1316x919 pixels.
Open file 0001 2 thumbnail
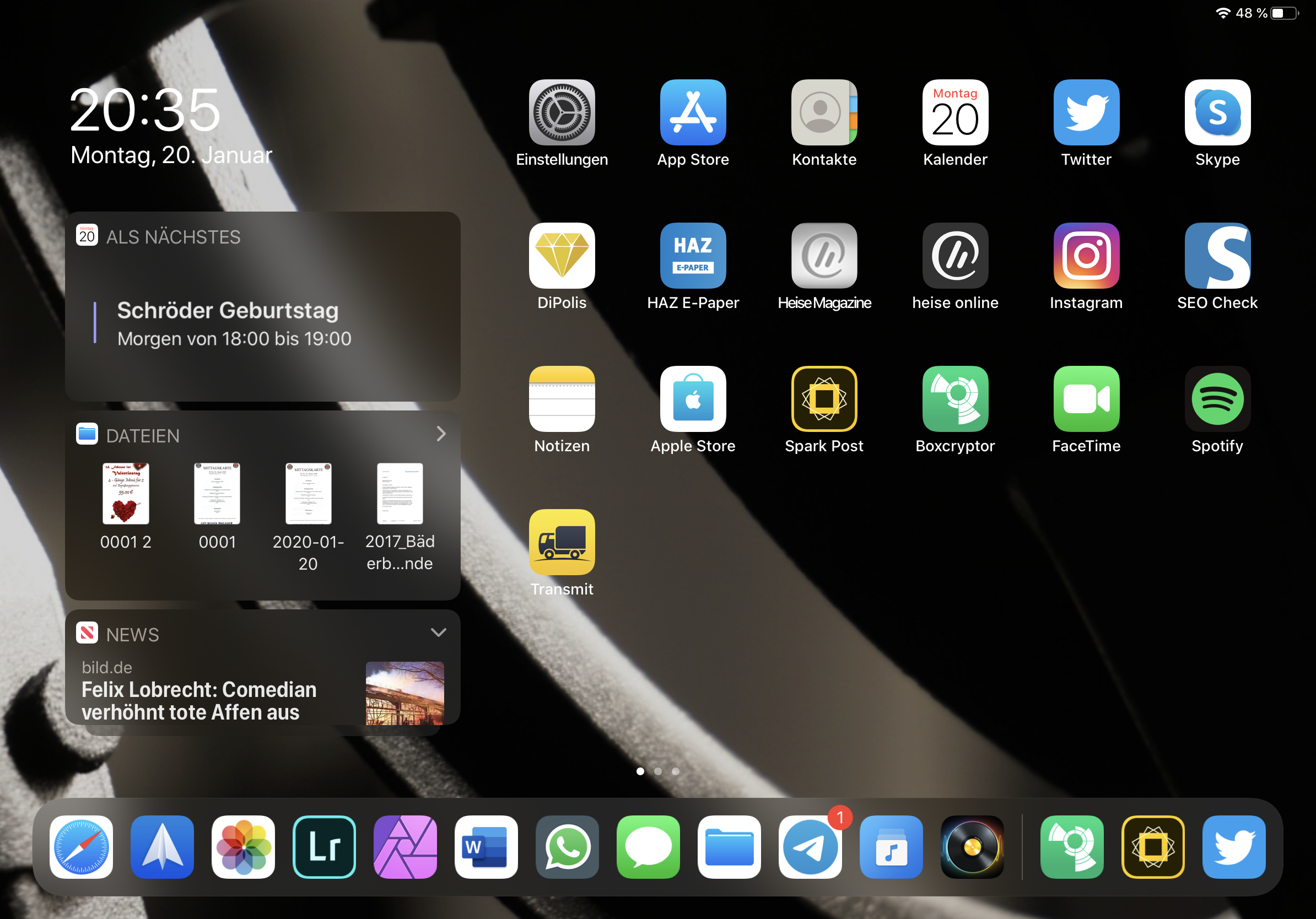[x=126, y=493]
